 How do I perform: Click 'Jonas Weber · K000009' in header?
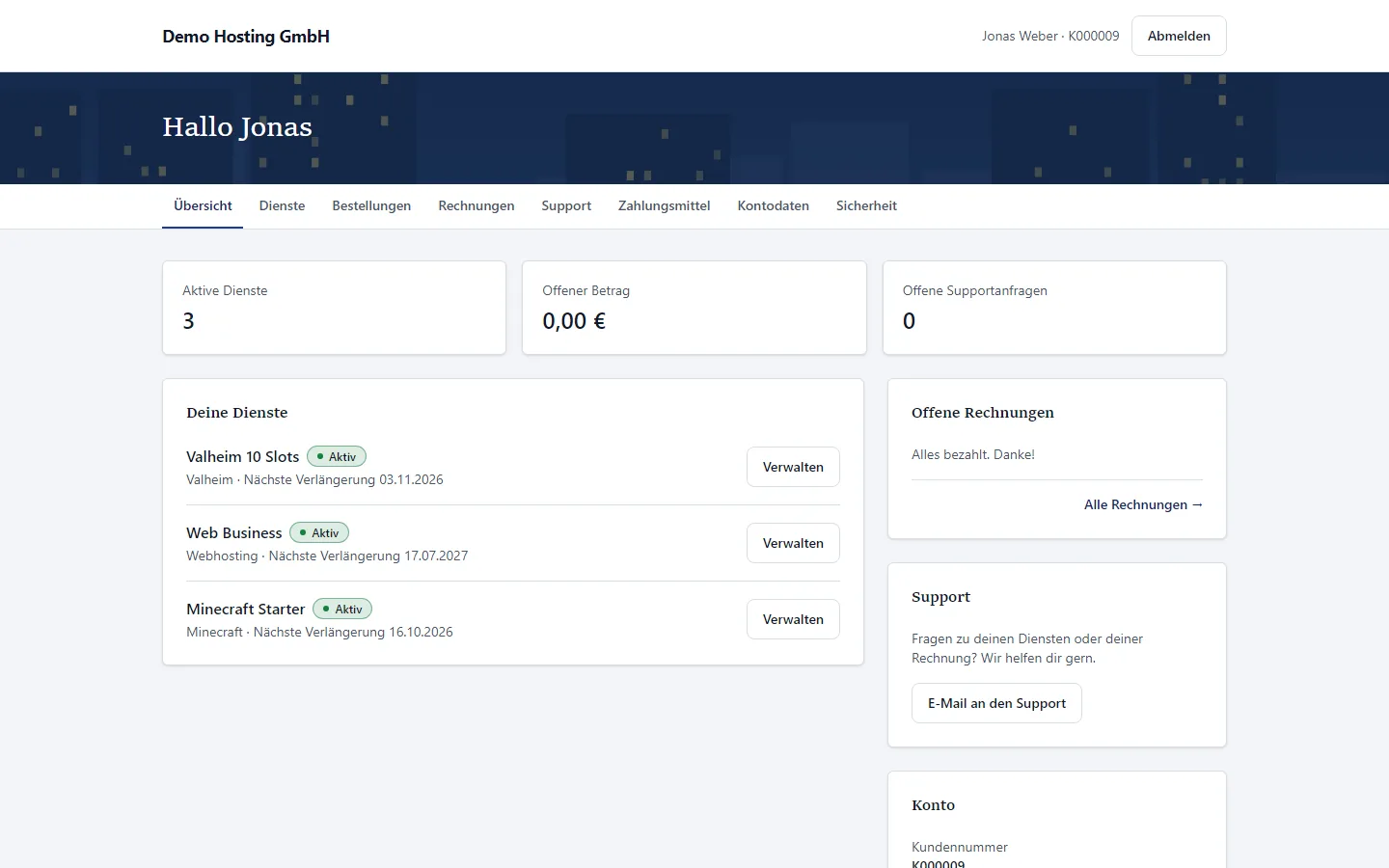click(x=1050, y=36)
